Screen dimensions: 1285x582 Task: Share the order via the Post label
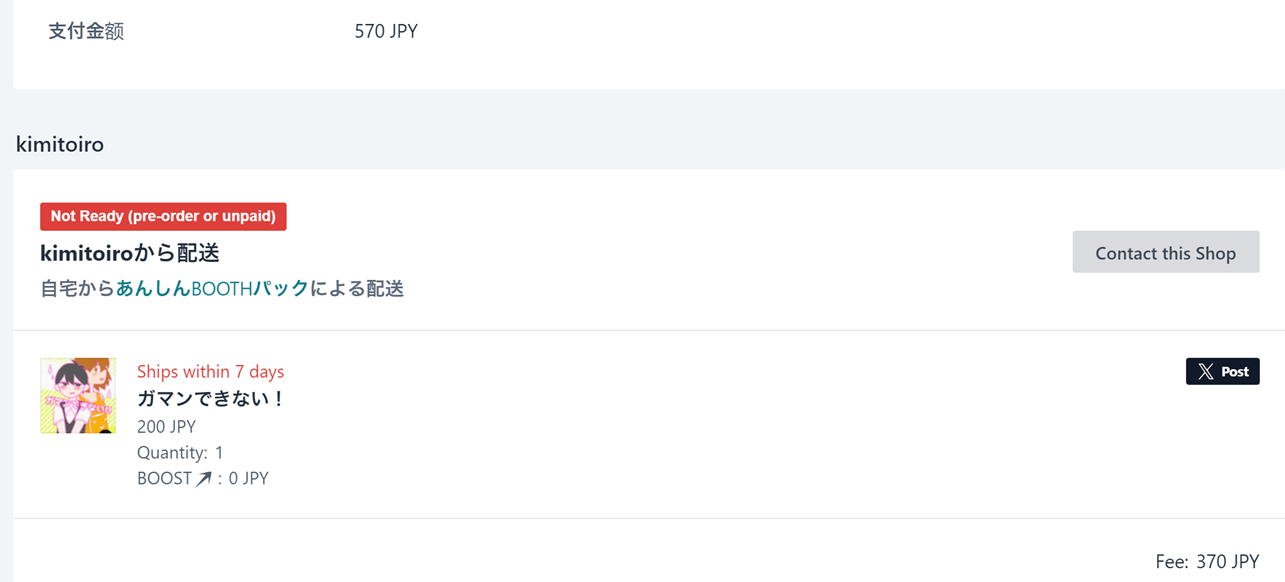click(x=1235, y=372)
